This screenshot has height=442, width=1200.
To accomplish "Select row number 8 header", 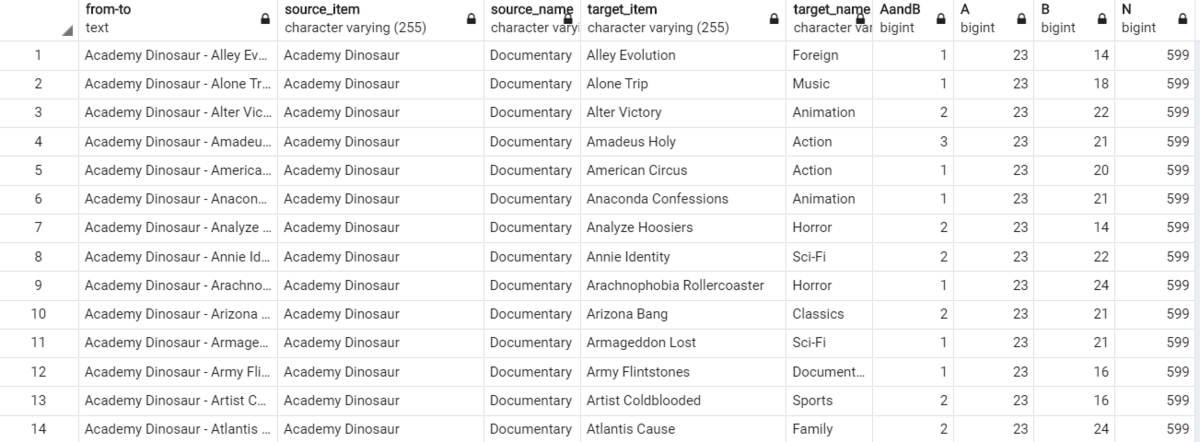I will [x=39, y=257].
